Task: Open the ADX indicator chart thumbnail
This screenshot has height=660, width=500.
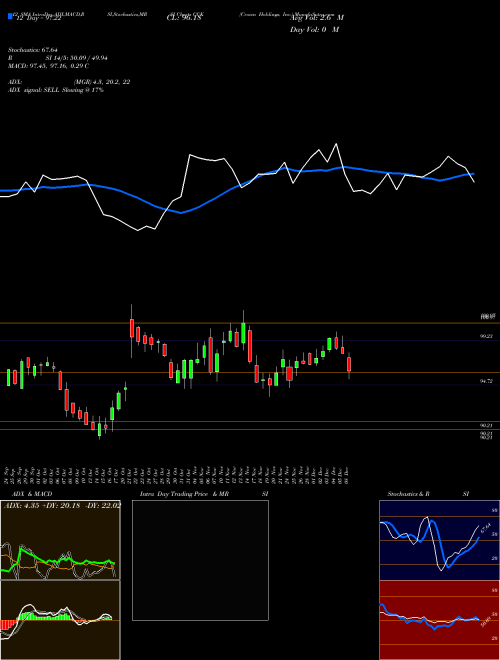Action: pyautogui.click(x=60, y=540)
